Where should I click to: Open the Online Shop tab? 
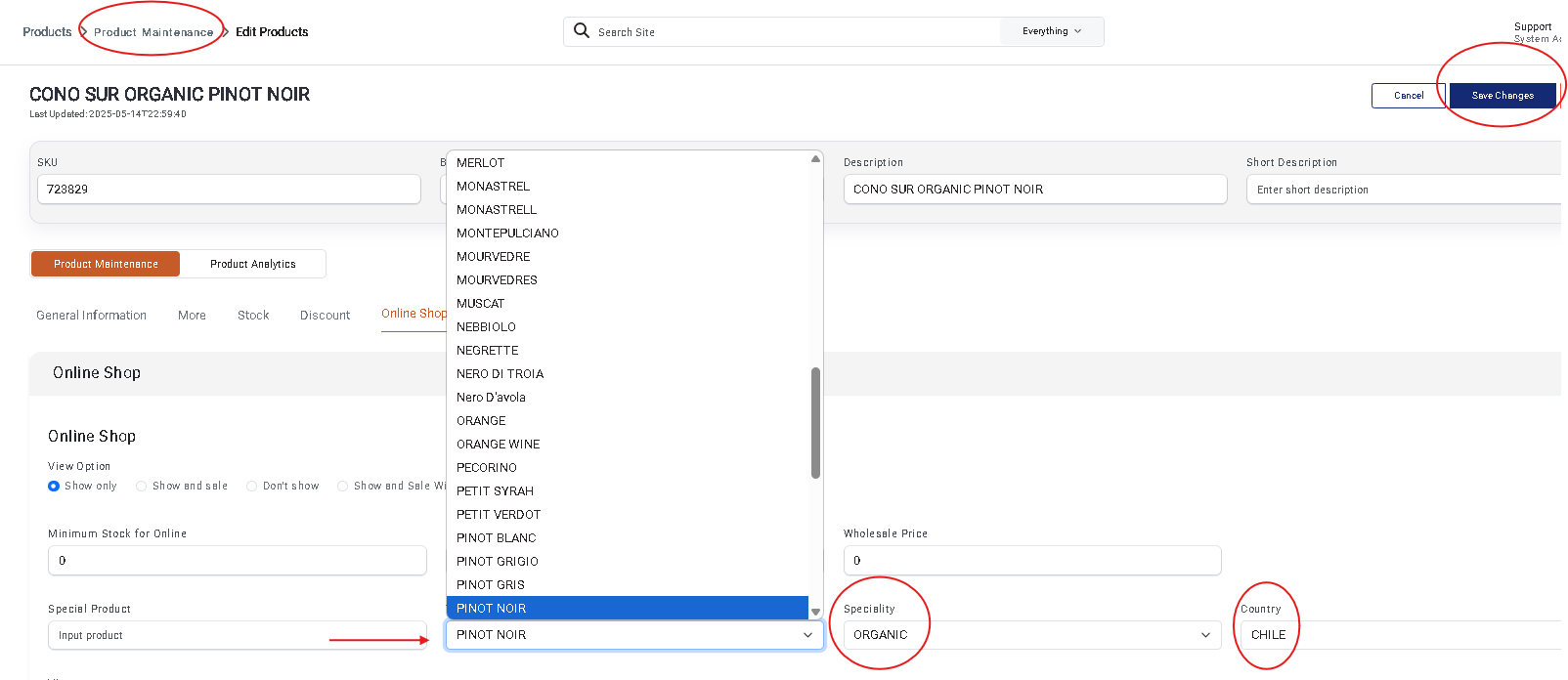pos(414,314)
